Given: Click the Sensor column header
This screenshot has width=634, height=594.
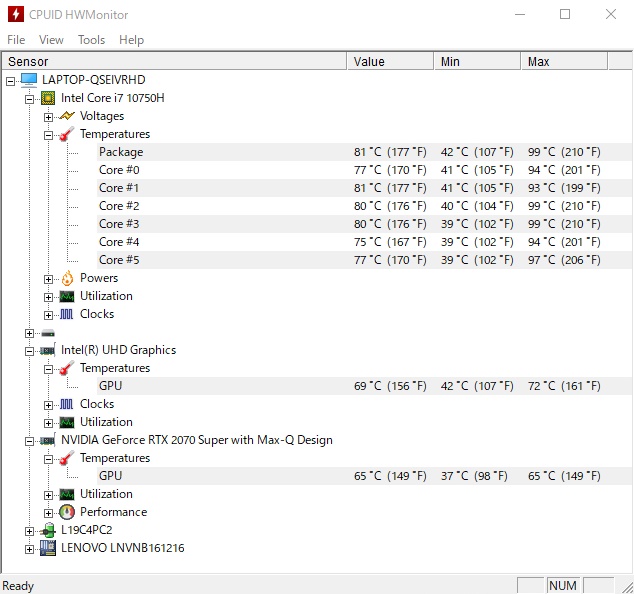Looking at the screenshot, I should 175,61.
